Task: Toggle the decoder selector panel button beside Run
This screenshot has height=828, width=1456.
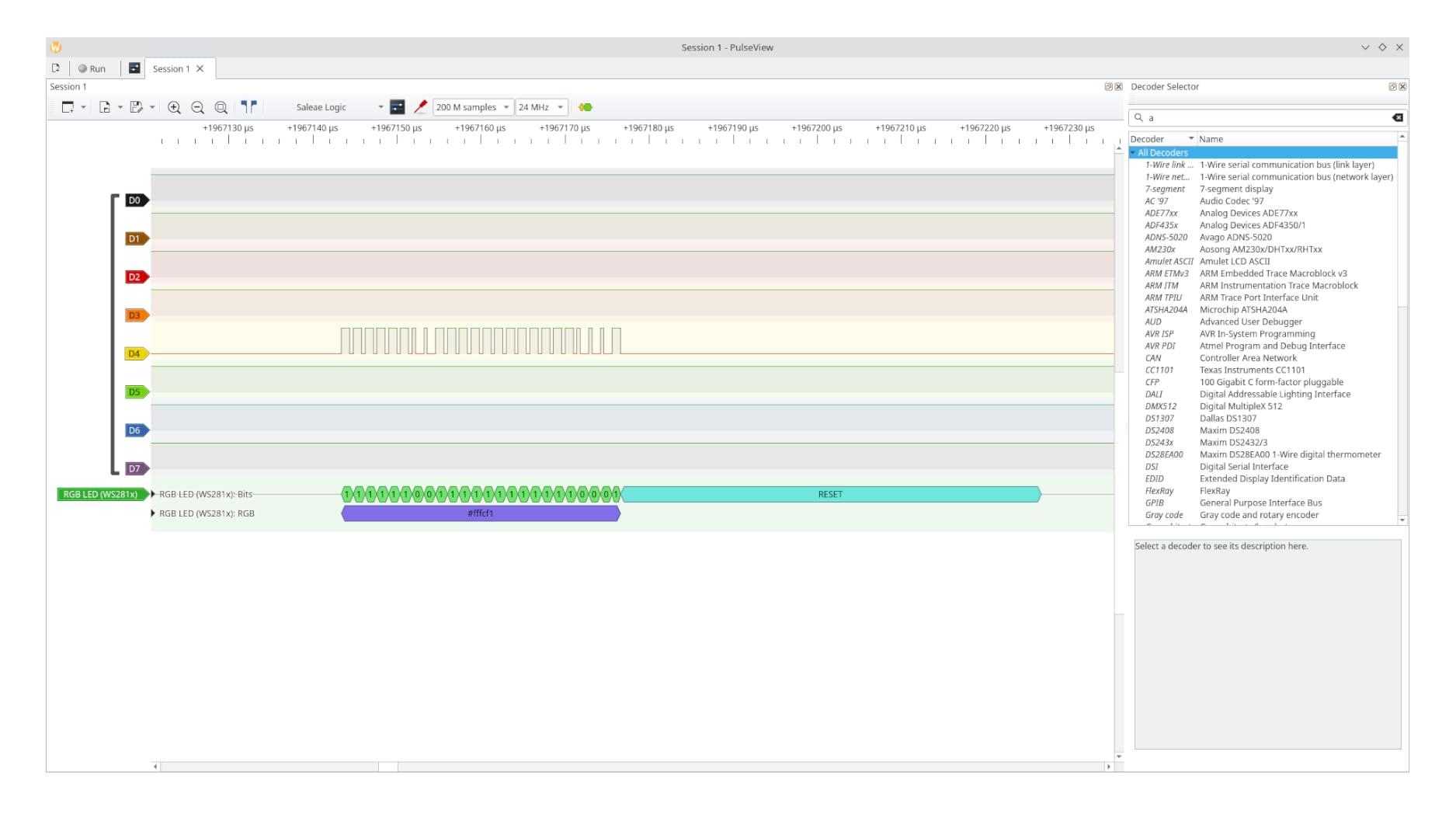Action: click(x=134, y=68)
